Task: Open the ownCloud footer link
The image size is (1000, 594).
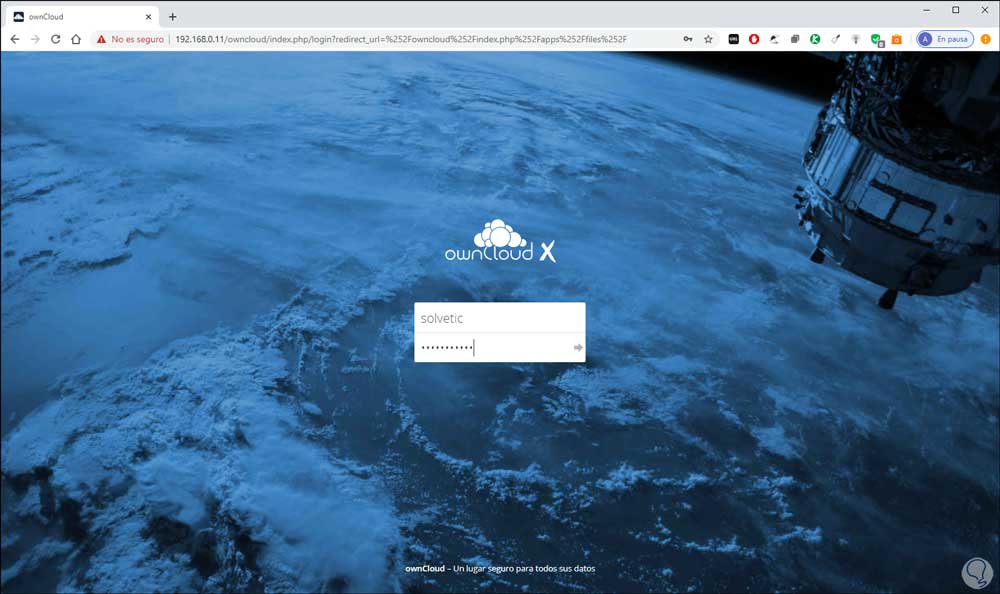Action: (425, 568)
